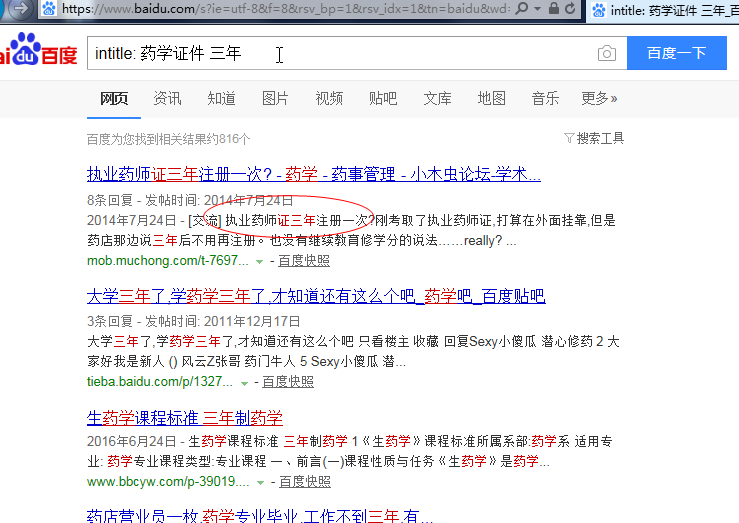Click tieba.baidu.com result URL
Image resolution: width=739 pixels, height=523 pixels.
[160, 381]
